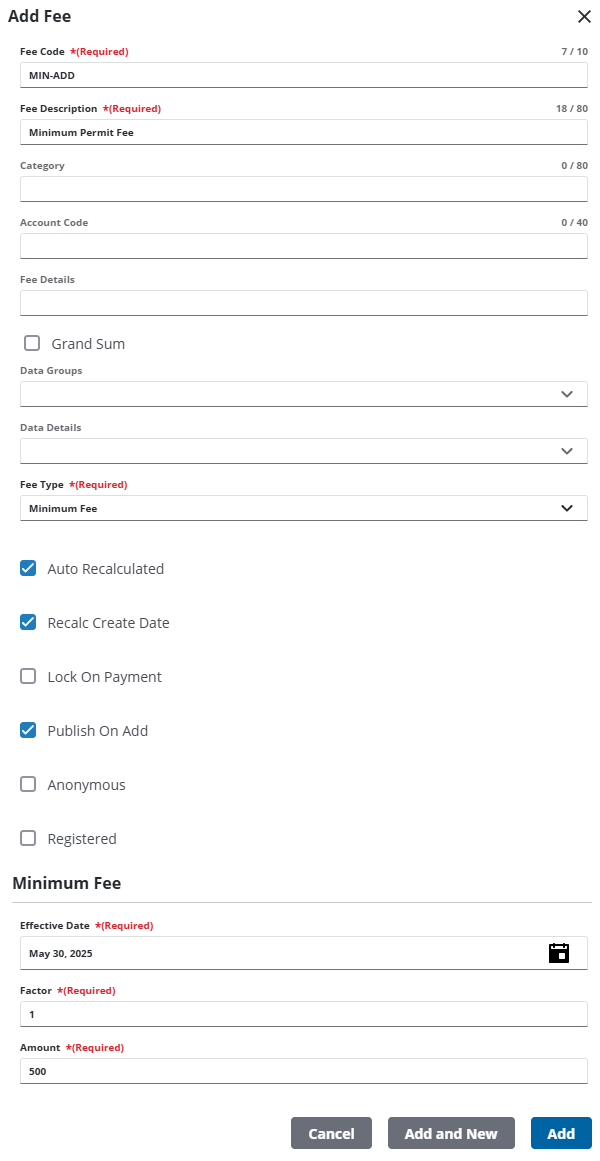Enable Lock On Payment
The height and width of the screenshot is (1161, 600).
pos(28,676)
